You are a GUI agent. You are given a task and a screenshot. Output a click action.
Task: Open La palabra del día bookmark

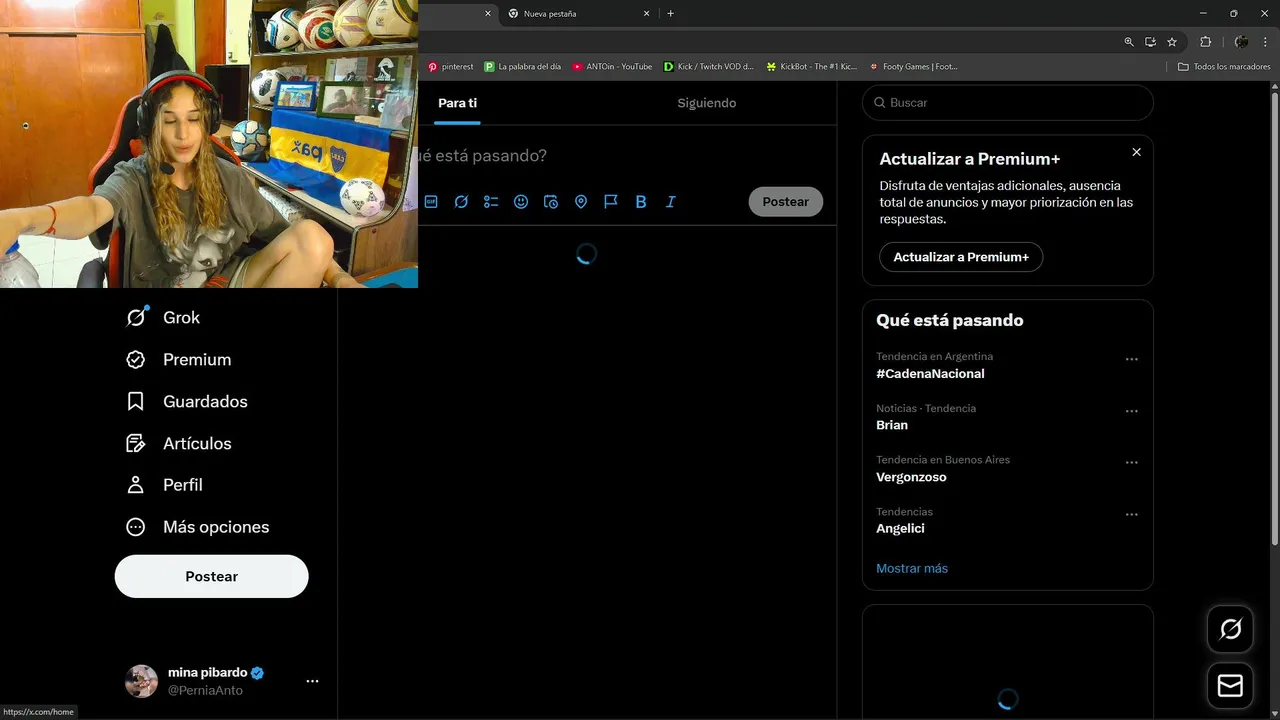(522, 67)
